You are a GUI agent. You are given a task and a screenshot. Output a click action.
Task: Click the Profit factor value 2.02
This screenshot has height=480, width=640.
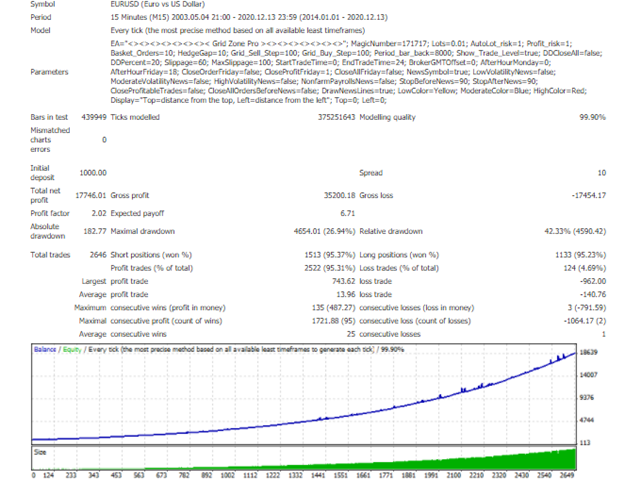pos(99,213)
